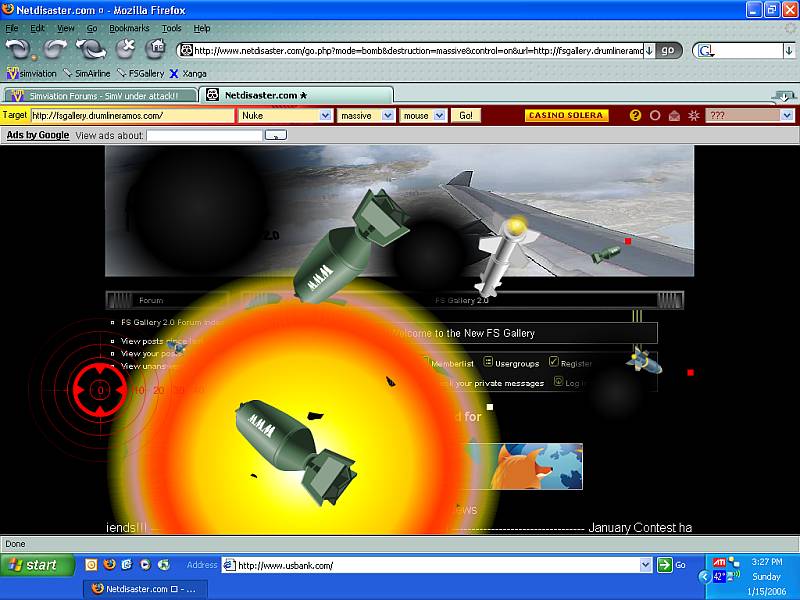This screenshot has width=800, height=600.
Task: Click the Usergroups icon on page
Action: 488,362
